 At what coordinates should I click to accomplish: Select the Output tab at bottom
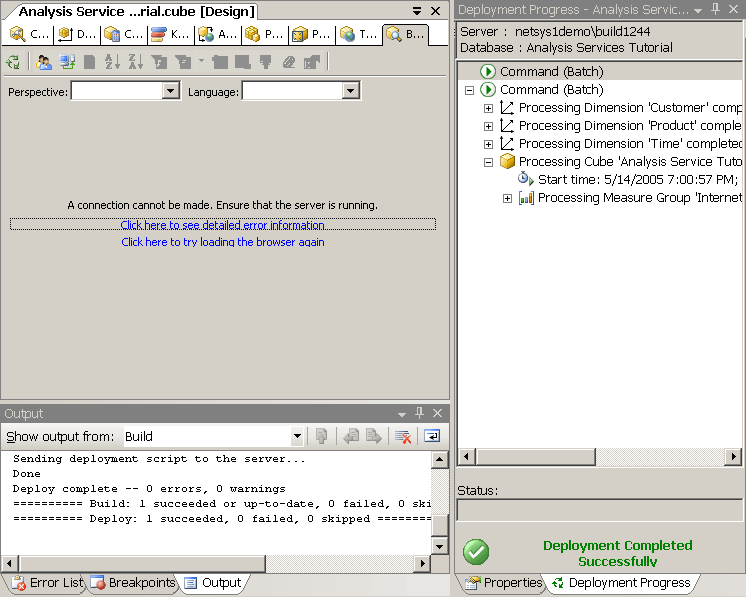pos(213,583)
